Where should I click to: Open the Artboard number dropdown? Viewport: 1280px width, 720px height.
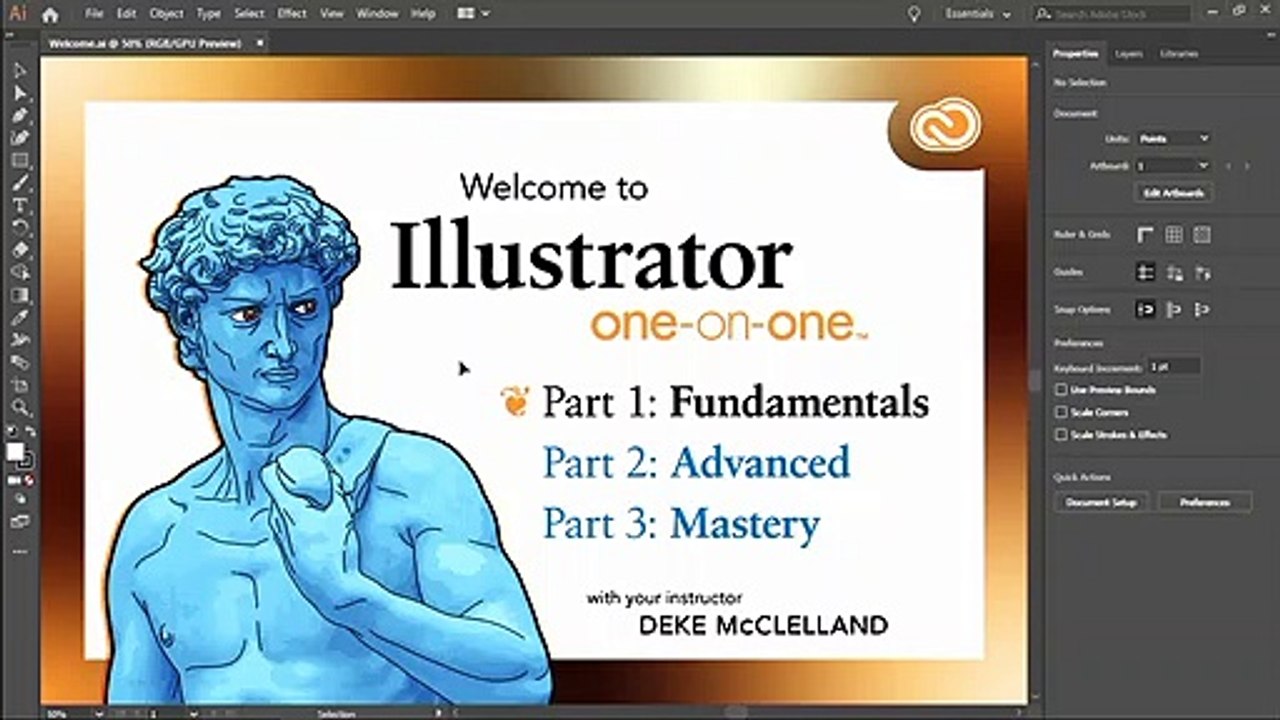pyautogui.click(x=1174, y=166)
